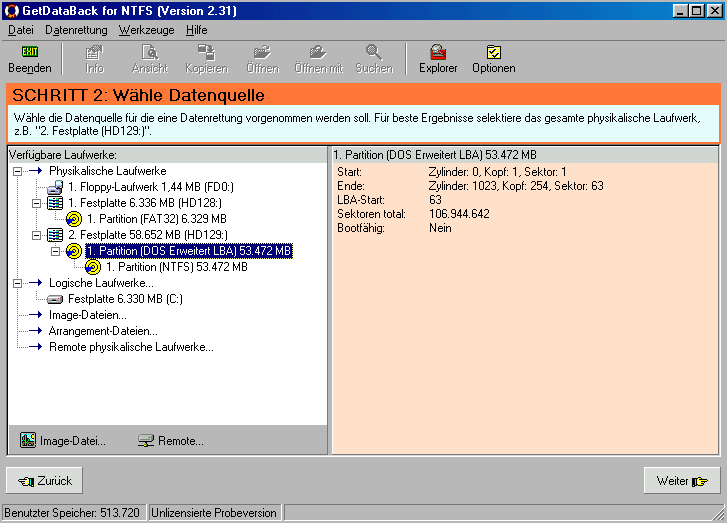Click the Ende value Zylinder: 1023
Screen dimensions: 727x523
tap(516, 186)
